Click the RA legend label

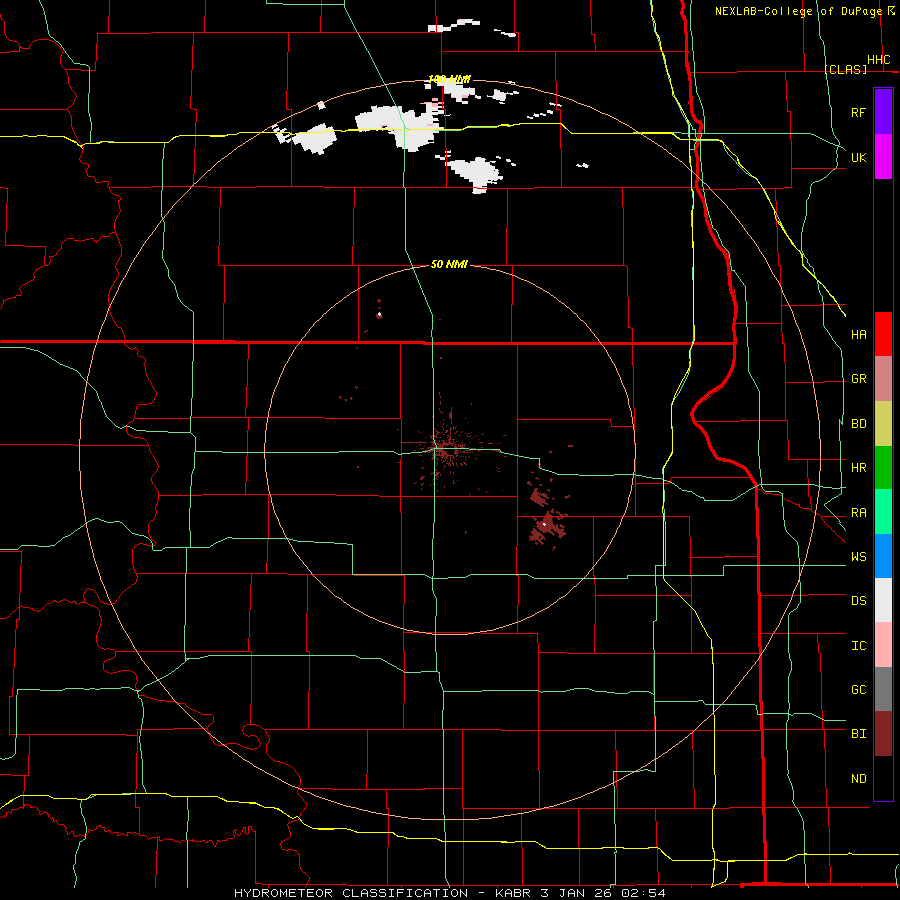click(858, 513)
